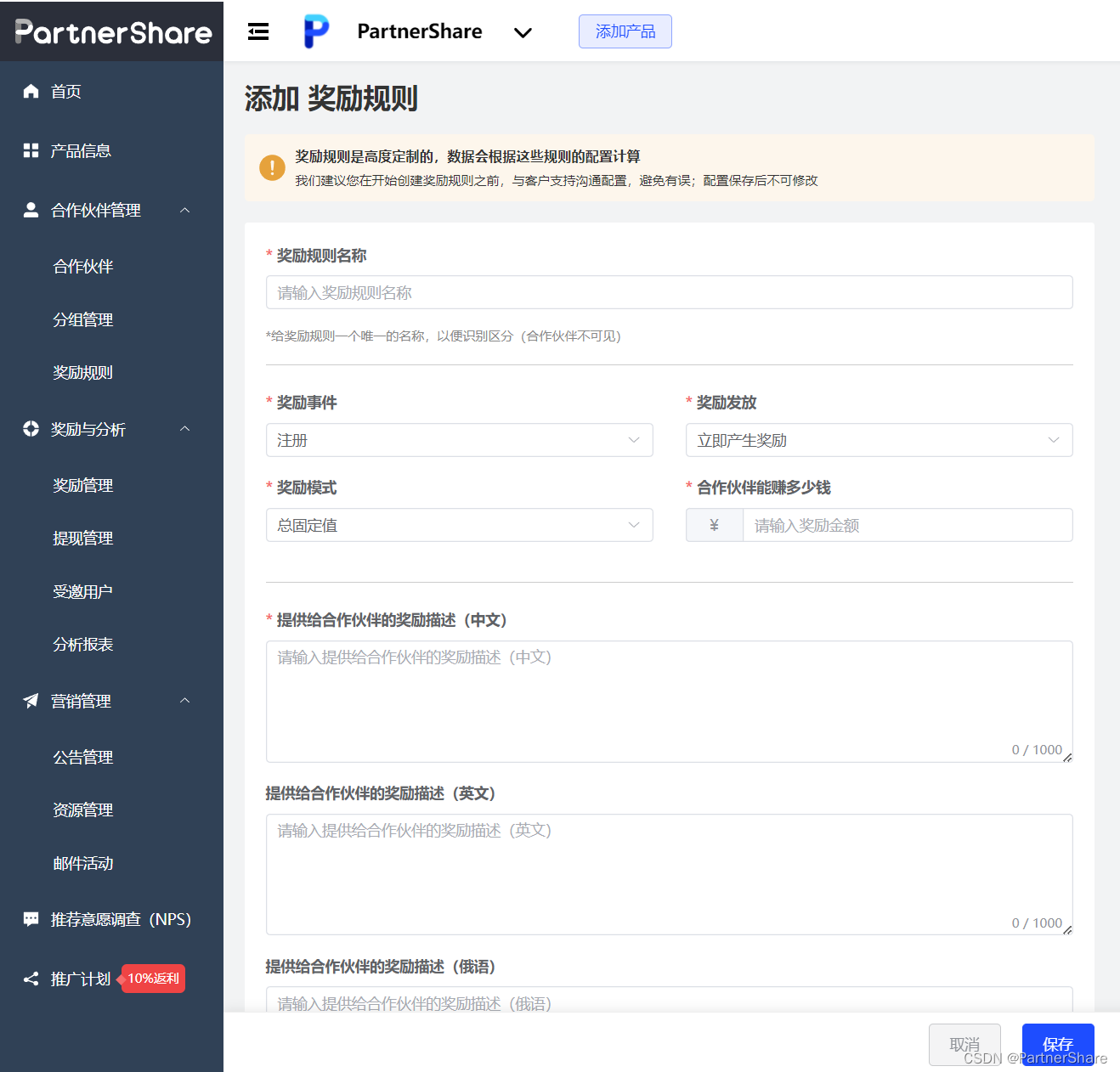Click the 产品信息 grid icon

[x=31, y=150]
